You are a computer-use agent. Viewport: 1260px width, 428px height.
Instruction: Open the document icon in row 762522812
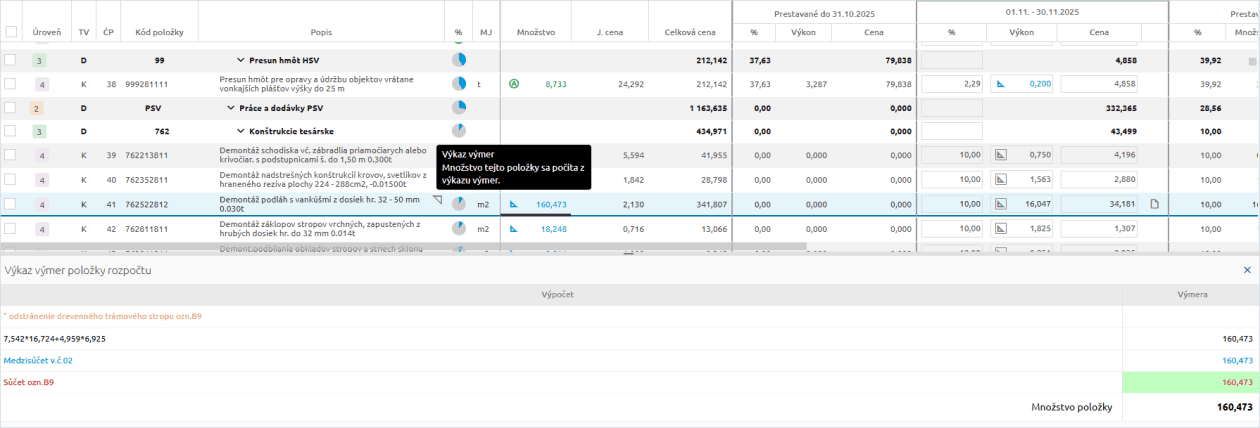pyautogui.click(x=1154, y=204)
